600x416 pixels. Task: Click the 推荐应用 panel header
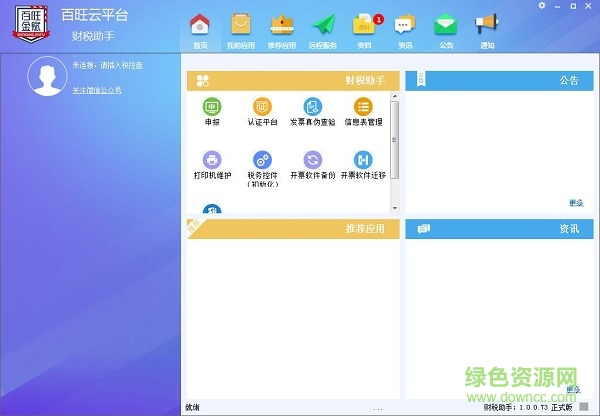[x=293, y=229]
